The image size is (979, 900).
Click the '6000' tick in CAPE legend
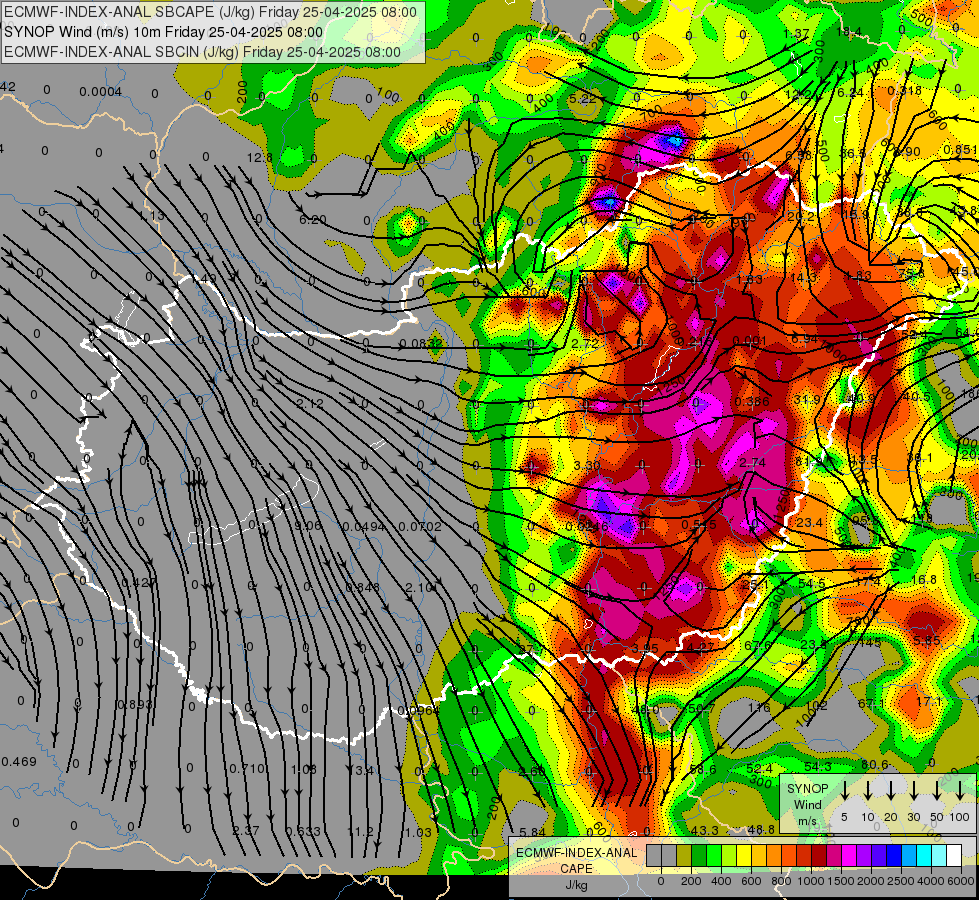click(x=962, y=881)
